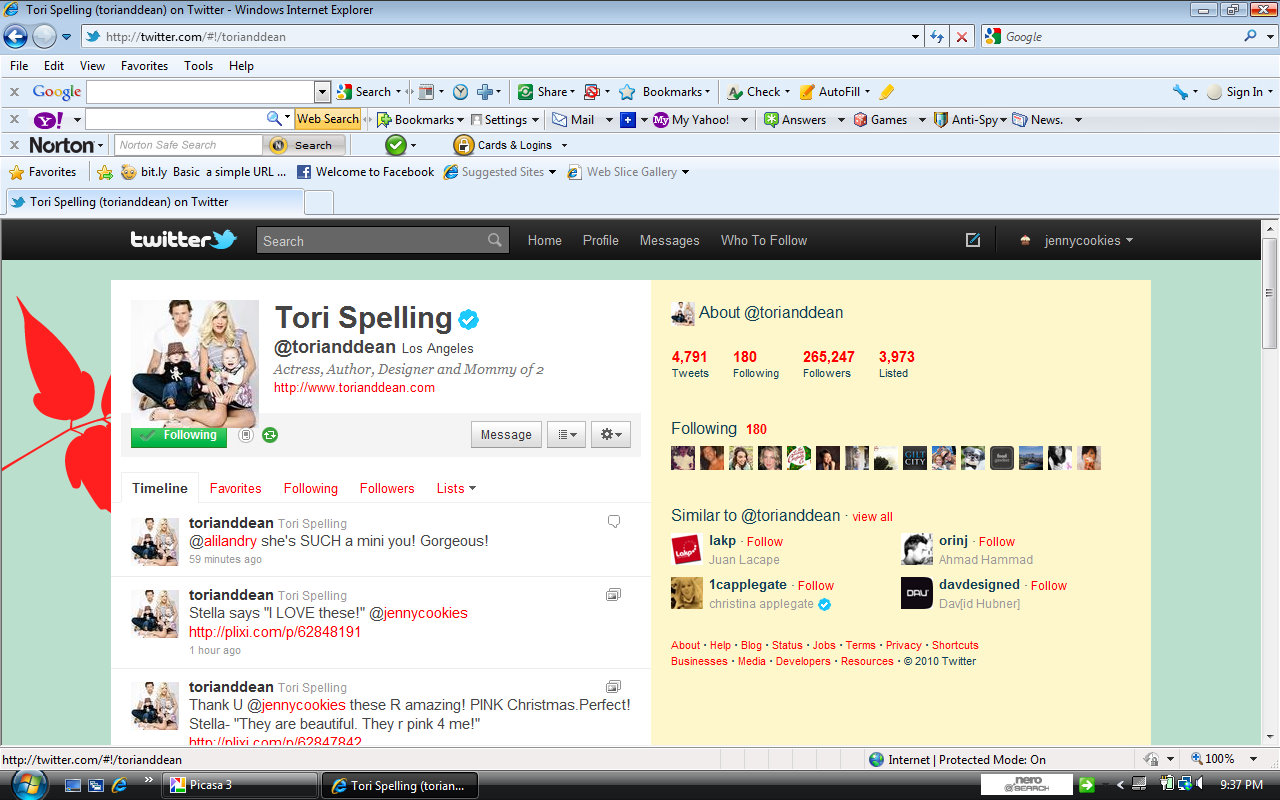Click the IE Refresh button
This screenshot has height=800, width=1280.
(937, 36)
